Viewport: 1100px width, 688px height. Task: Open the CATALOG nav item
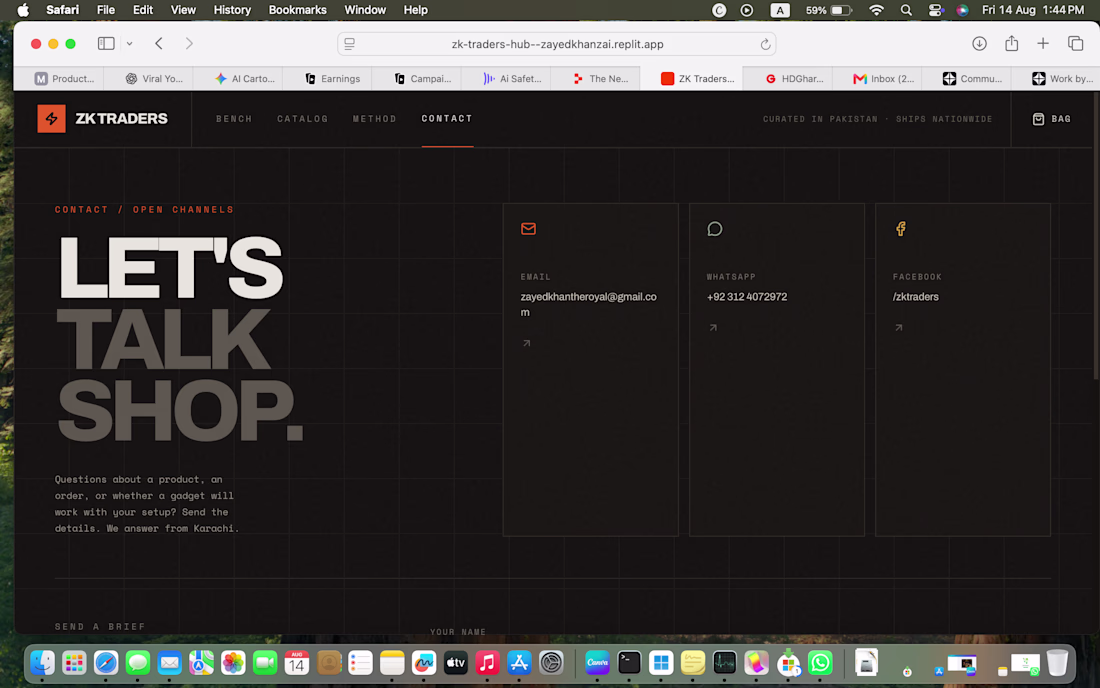(302, 119)
